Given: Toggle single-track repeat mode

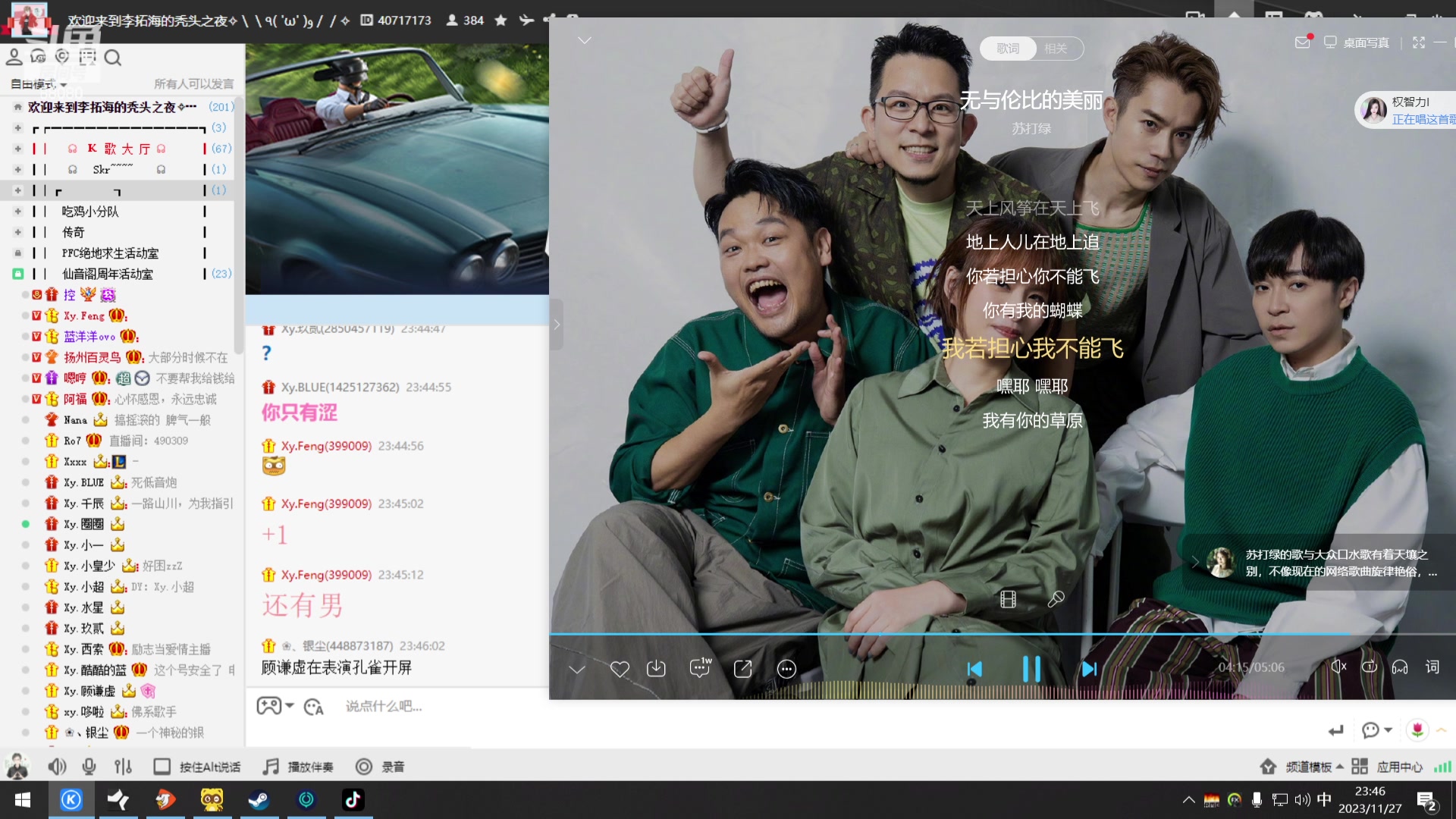Looking at the screenshot, I should (x=1369, y=667).
